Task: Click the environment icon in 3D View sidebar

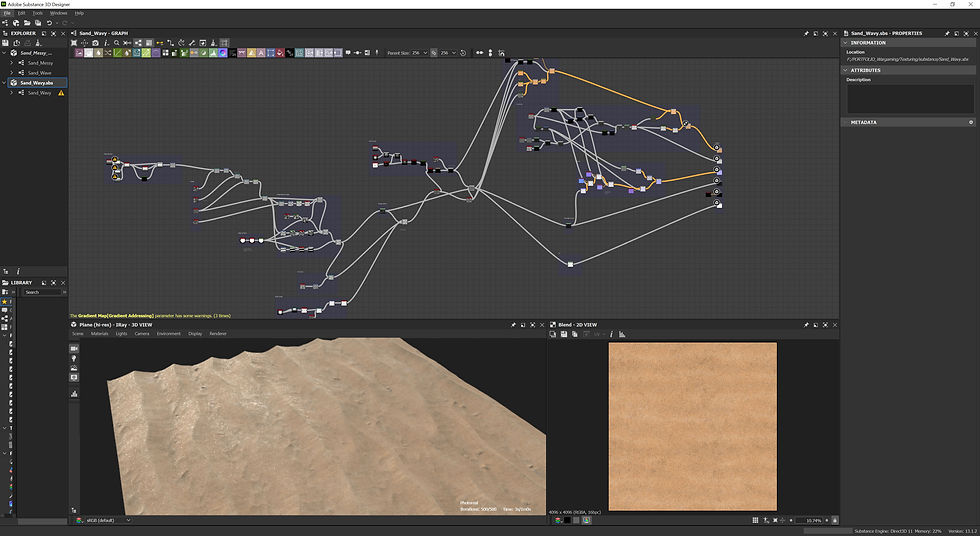Action: coord(74,368)
